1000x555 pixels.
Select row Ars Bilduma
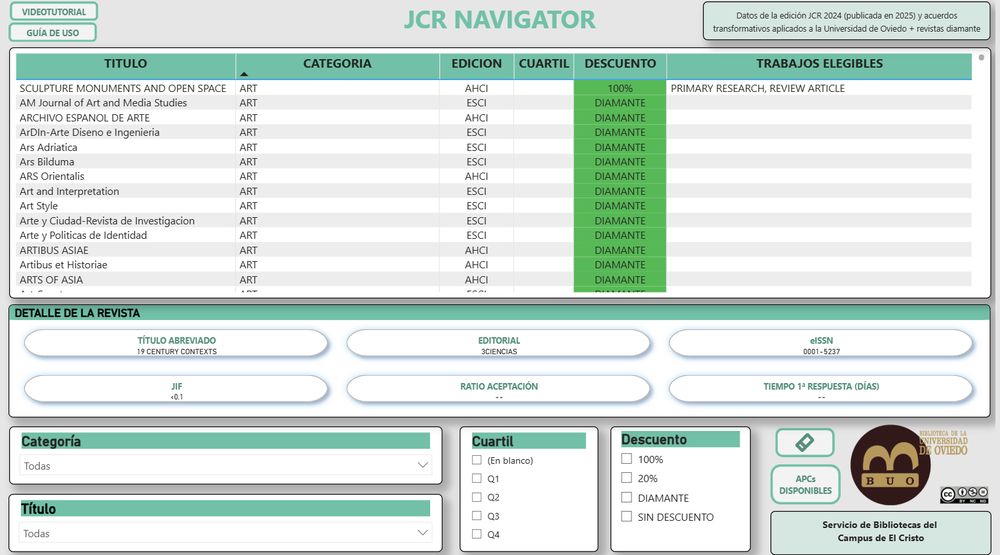(x=494, y=161)
